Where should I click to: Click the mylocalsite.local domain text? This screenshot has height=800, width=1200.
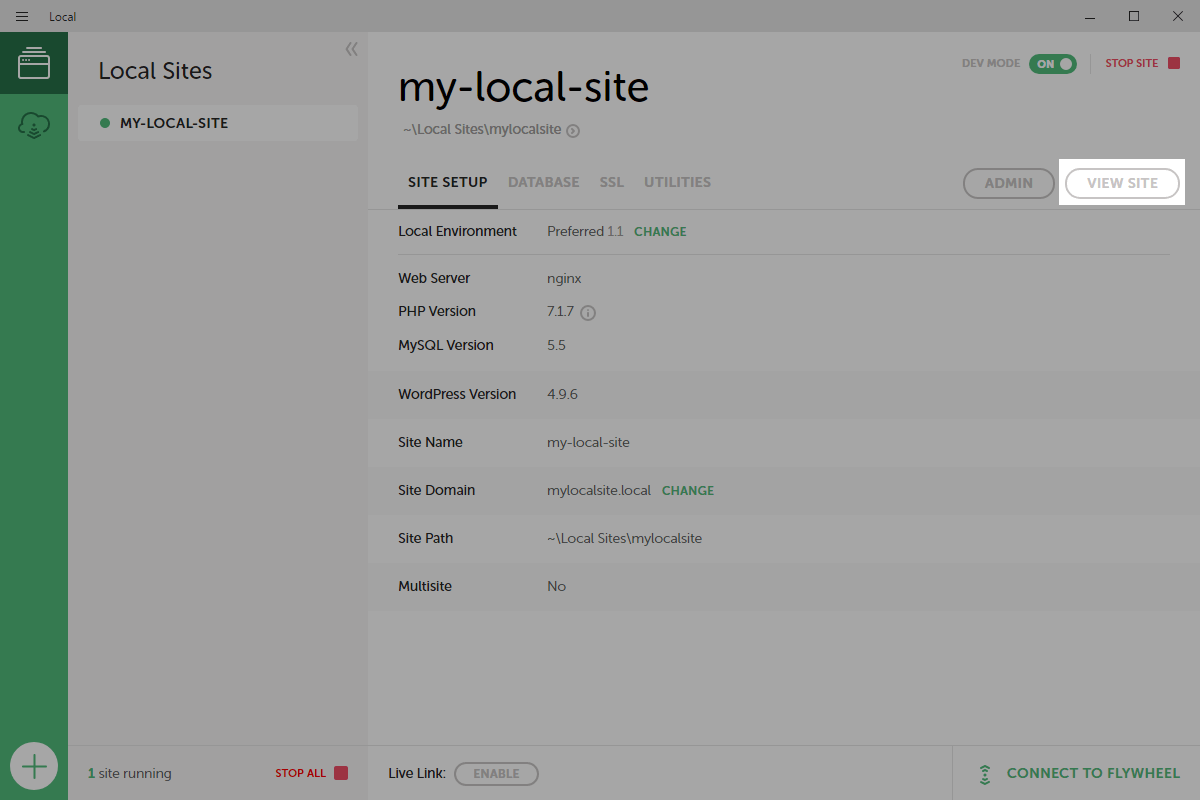coord(599,491)
